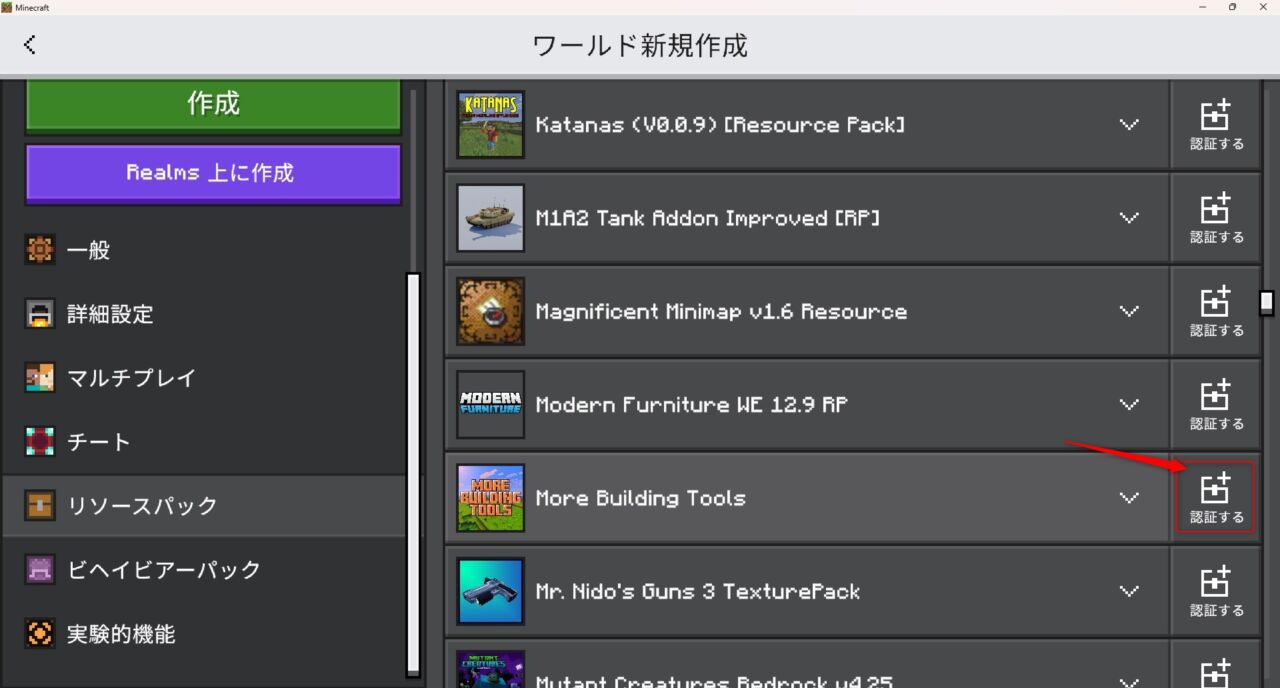
Task: Click the left sidebar scrollbar handle
Action: tap(413, 475)
